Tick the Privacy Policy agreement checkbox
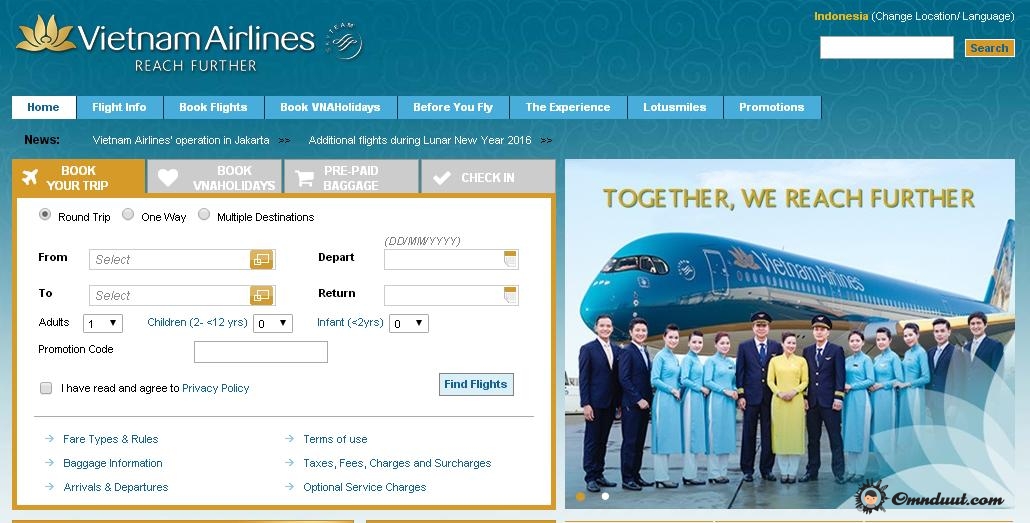The image size is (1030, 523). tap(46, 388)
